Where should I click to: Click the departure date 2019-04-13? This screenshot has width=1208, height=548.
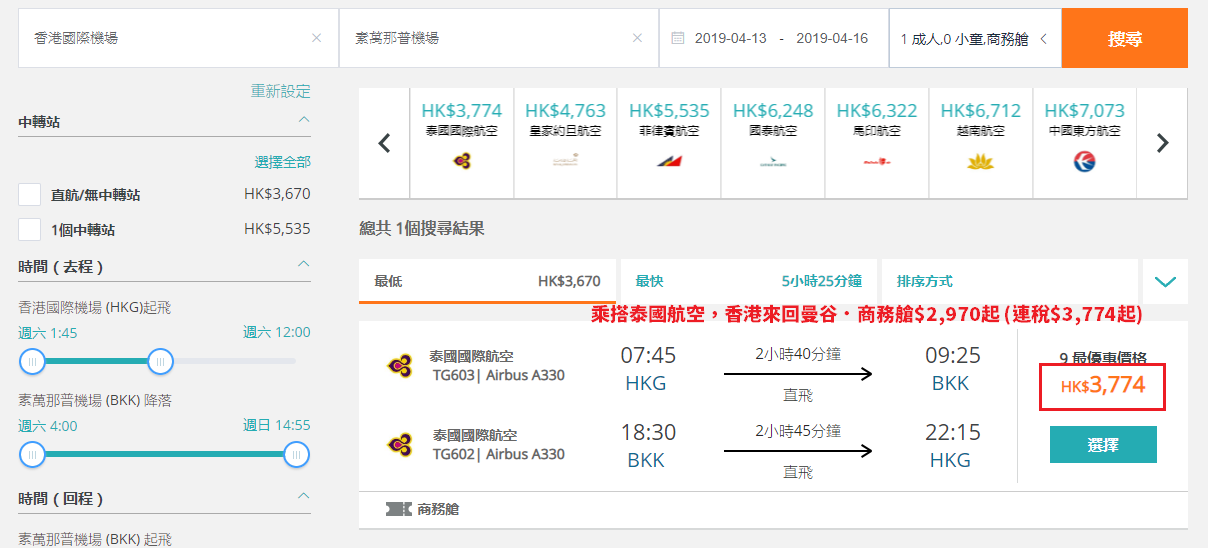click(730, 38)
